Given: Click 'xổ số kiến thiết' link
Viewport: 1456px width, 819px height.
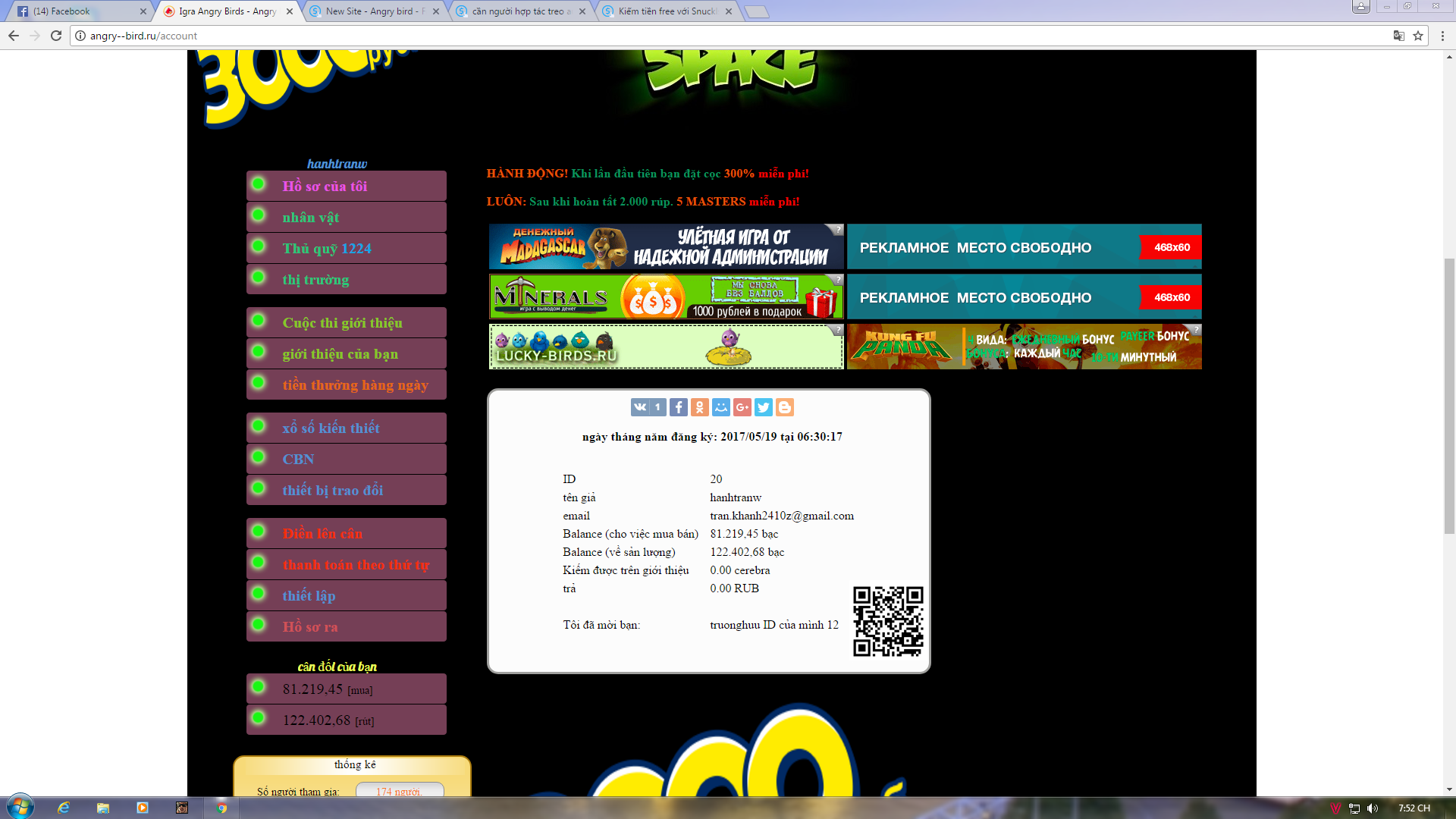Looking at the screenshot, I should pyautogui.click(x=331, y=428).
